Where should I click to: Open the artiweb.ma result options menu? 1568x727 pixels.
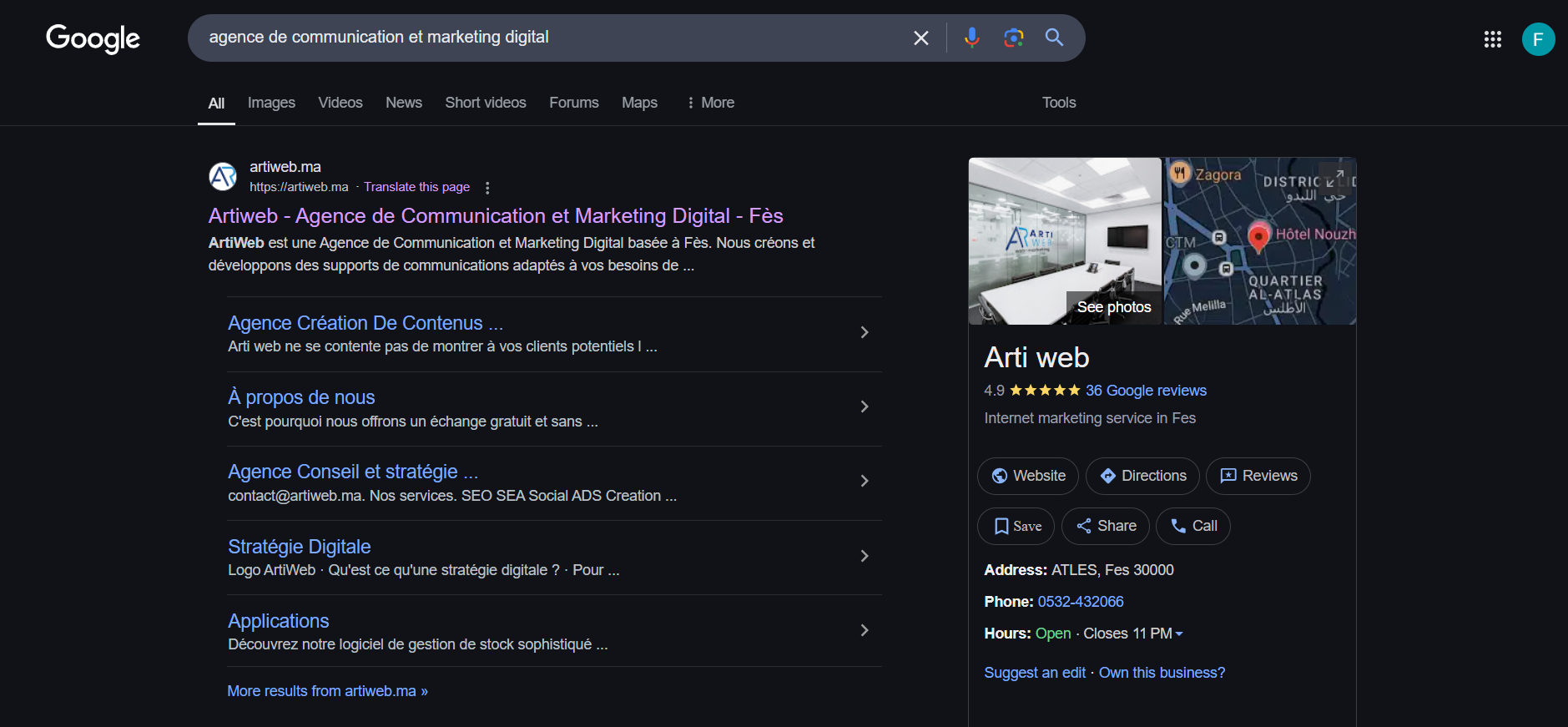(487, 188)
